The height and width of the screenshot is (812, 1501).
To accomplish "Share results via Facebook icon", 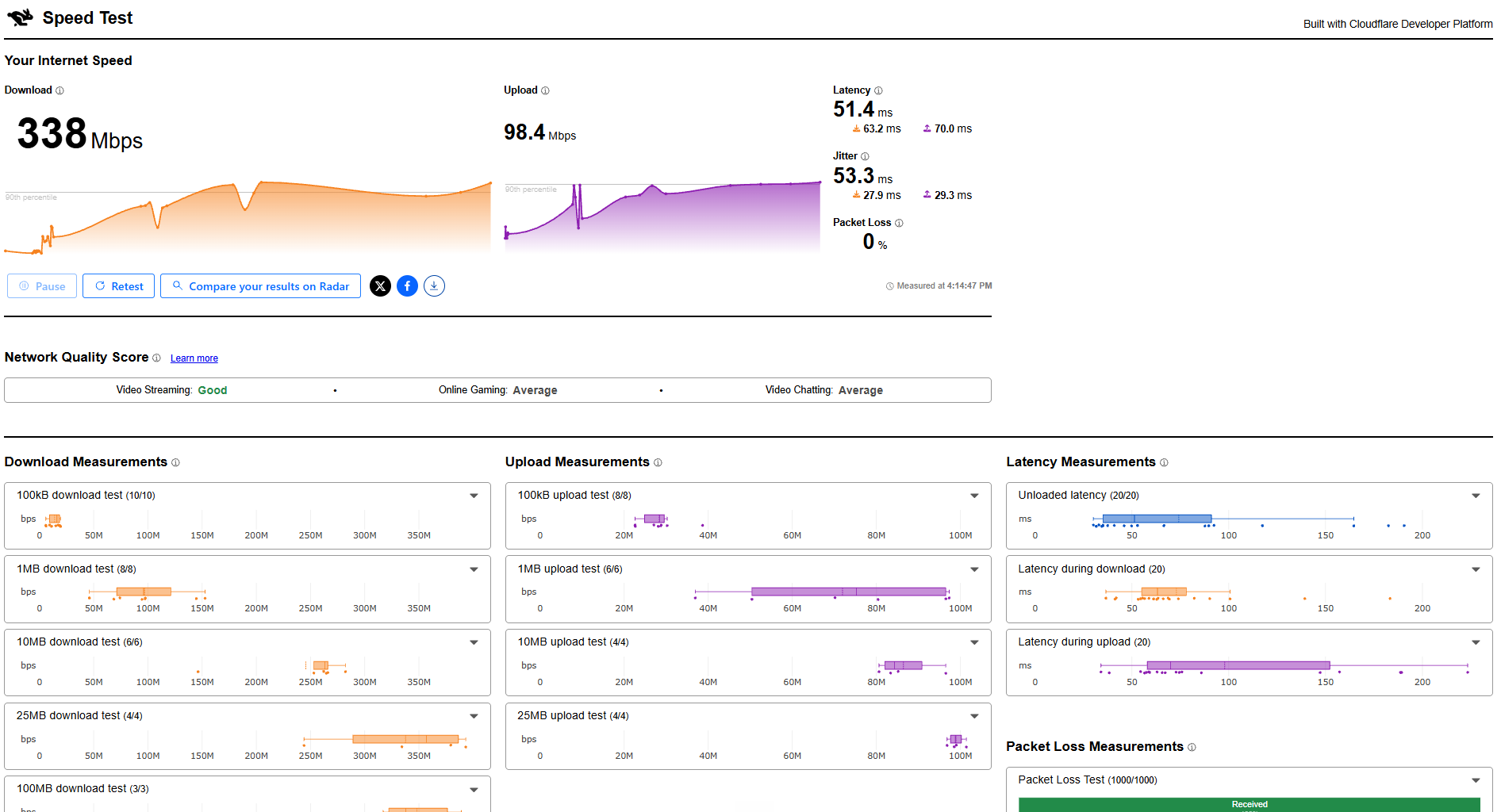I will (x=408, y=286).
